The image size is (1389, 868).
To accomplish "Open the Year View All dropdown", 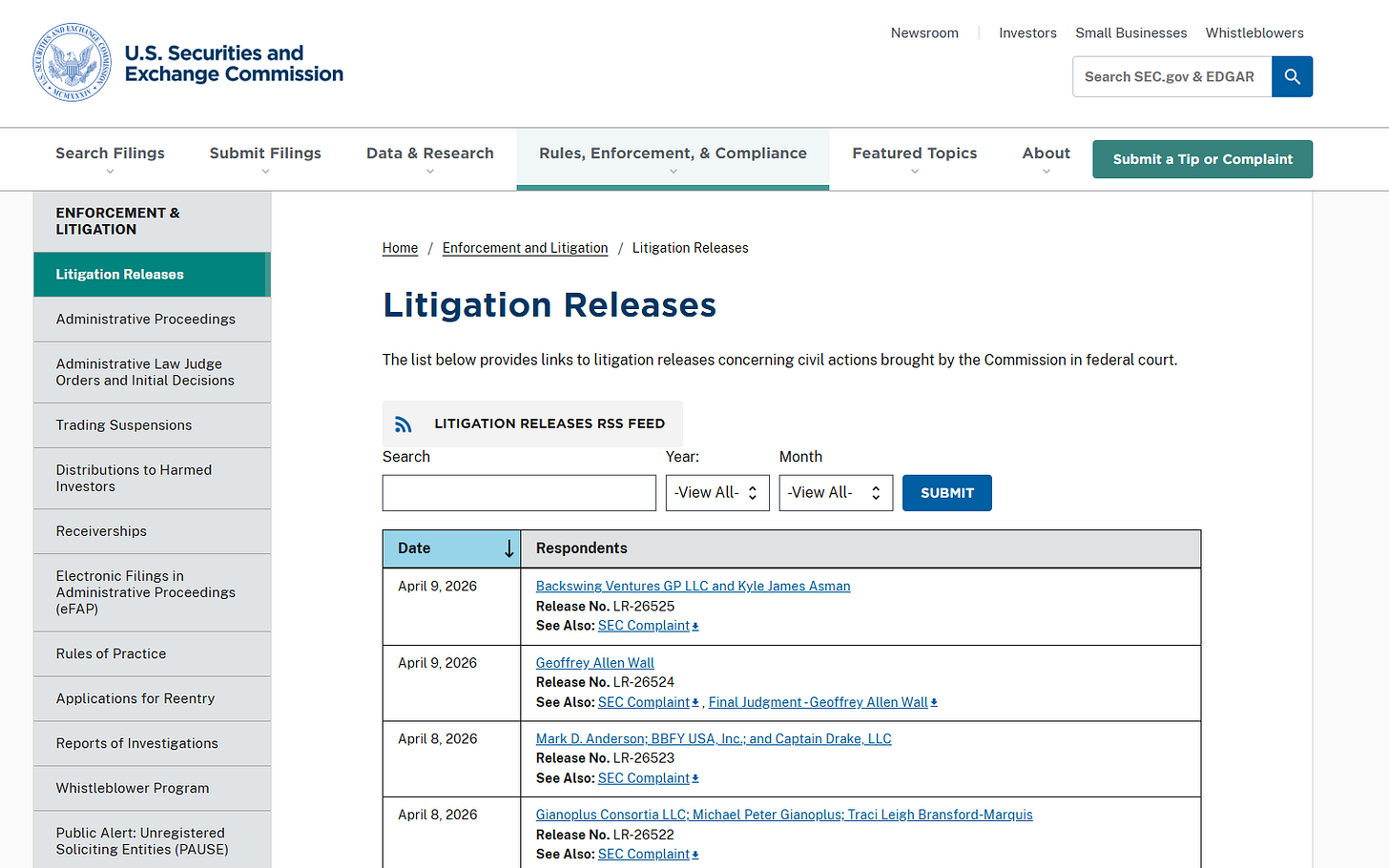I will pos(717,493).
